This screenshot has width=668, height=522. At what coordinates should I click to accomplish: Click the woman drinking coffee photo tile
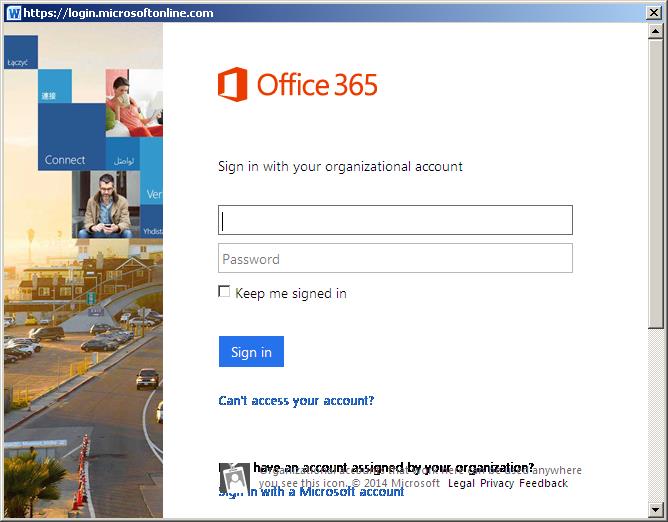(134, 103)
